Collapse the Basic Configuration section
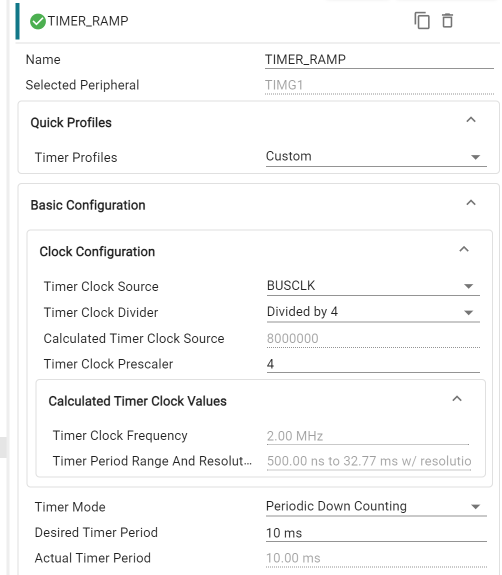Screen dimensions: 502x575 coord(471,203)
